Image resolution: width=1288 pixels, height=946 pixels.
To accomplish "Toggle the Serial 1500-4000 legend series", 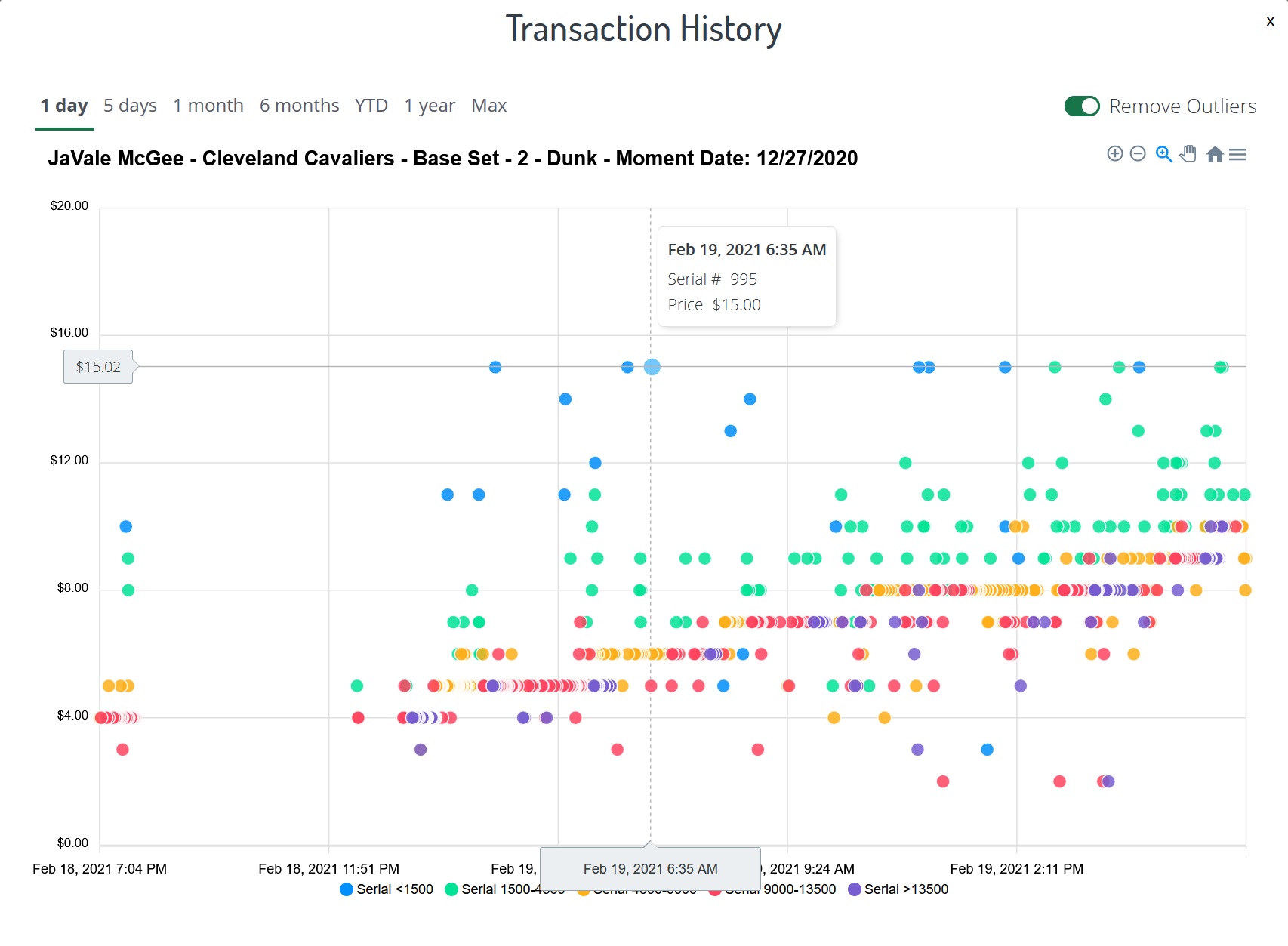I will point(505,889).
